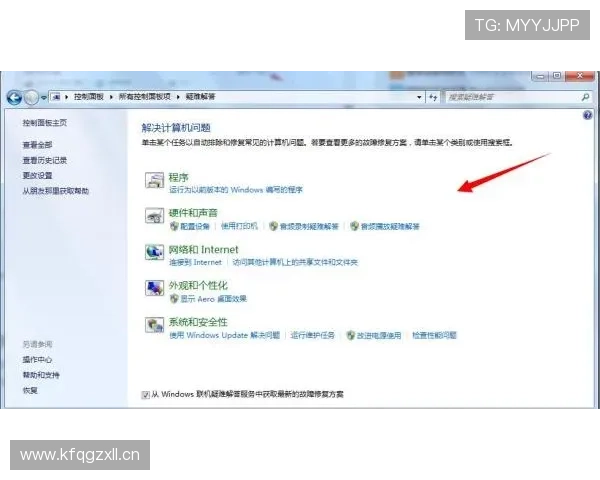The image size is (600, 480).
Task: Click the shield icon beside 音频录制疑难解答
Action: coord(273,226)
